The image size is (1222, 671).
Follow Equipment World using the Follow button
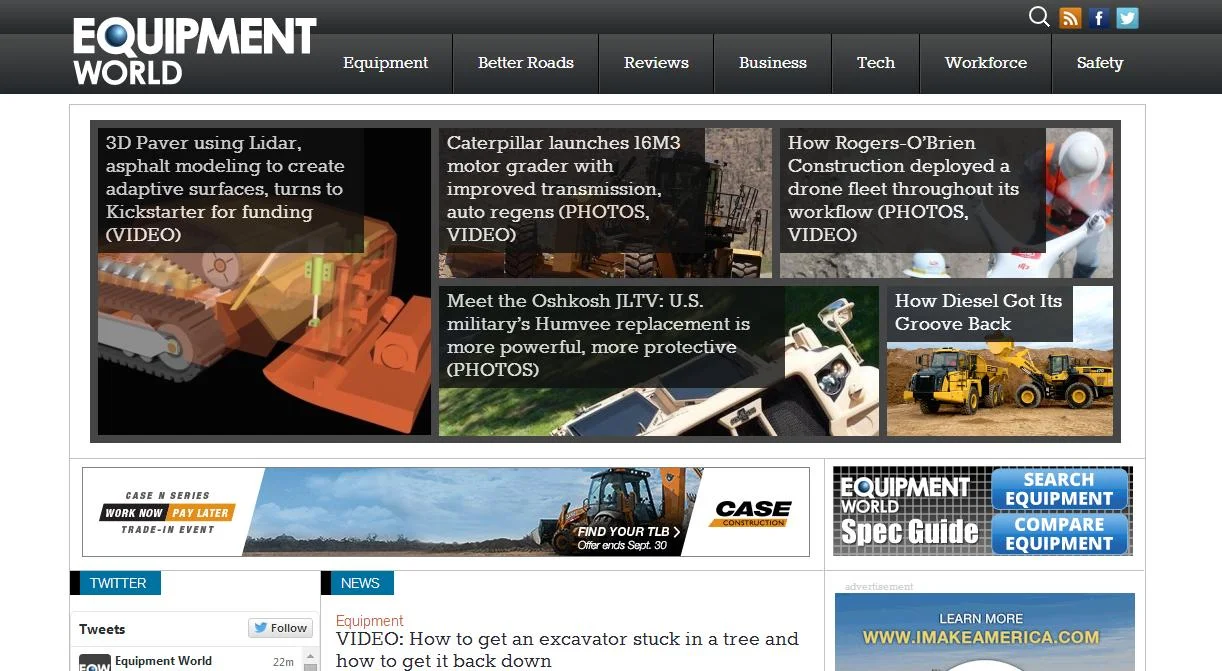pos(280,628)
